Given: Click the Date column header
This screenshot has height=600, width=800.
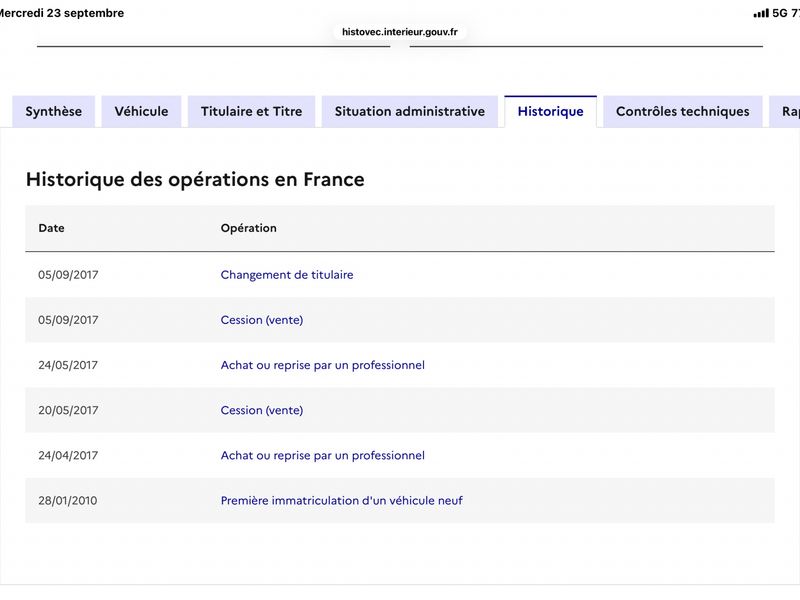Looking at the screenshot, I should click(x=52, y=228).
